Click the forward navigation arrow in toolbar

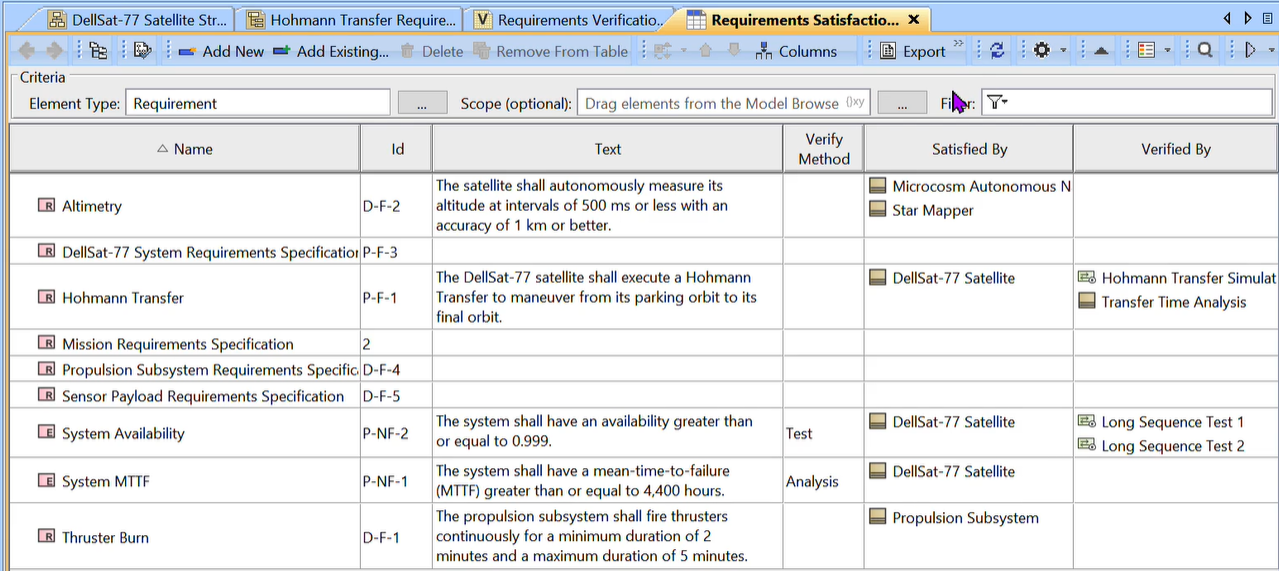[54, 51]
